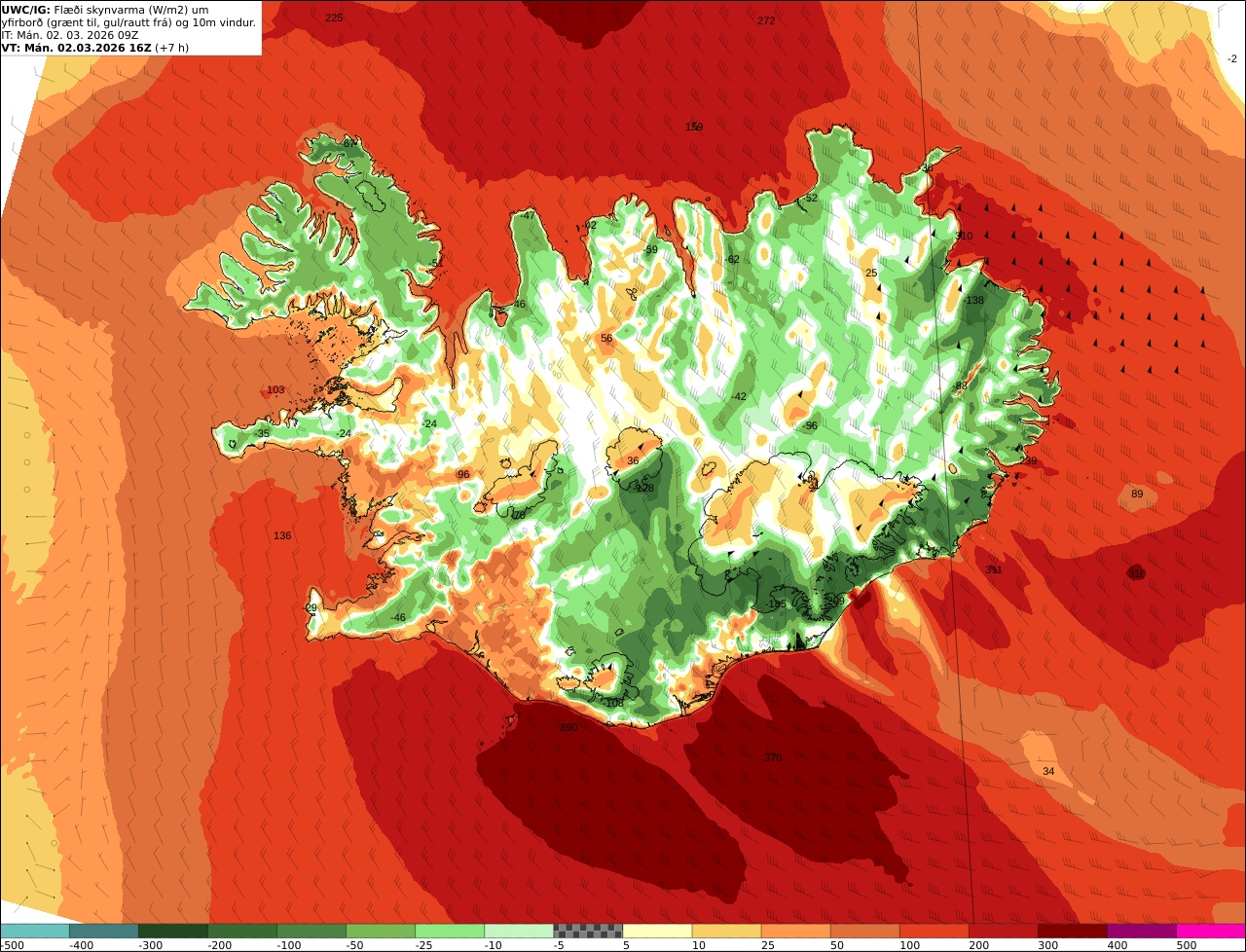Click the purple legend swatch between 400 and 500
1246x952 pixels.
click(x=1142, y=931)
